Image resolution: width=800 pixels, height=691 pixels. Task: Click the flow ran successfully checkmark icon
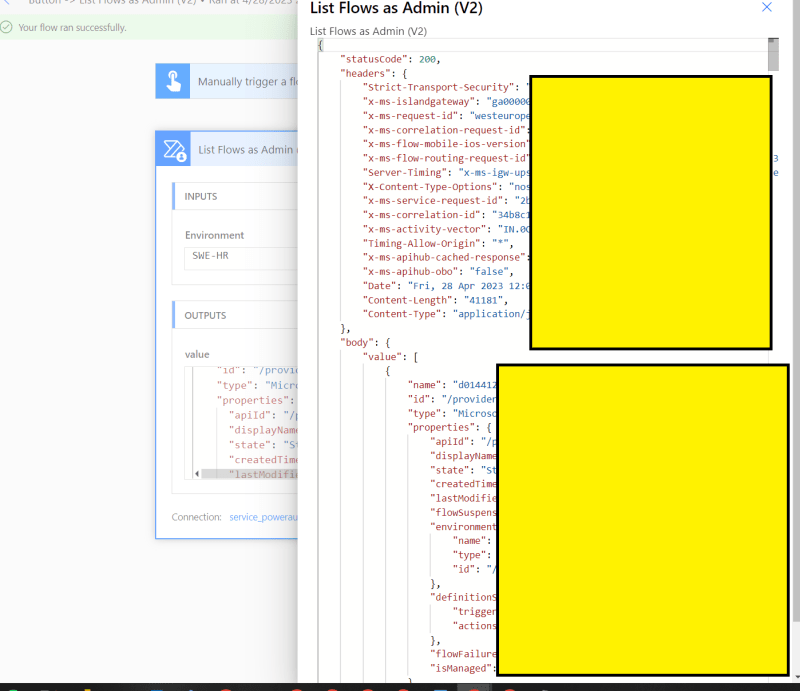click(x=6, y=27)
